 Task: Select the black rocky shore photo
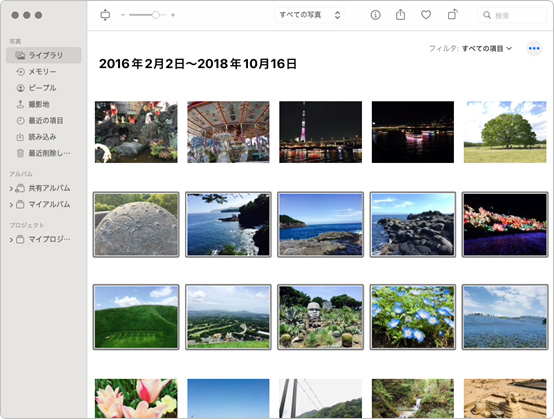(x=413, y=224)
